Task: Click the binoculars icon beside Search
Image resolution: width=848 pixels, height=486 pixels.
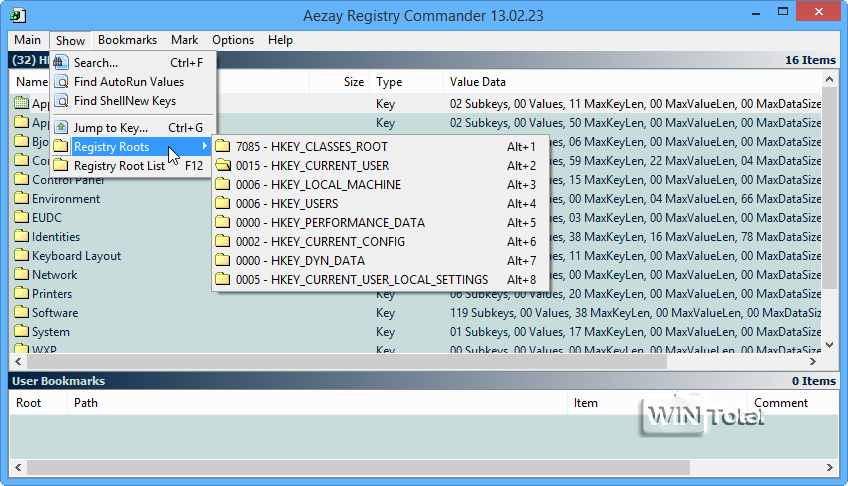Action: coord(61,63)
